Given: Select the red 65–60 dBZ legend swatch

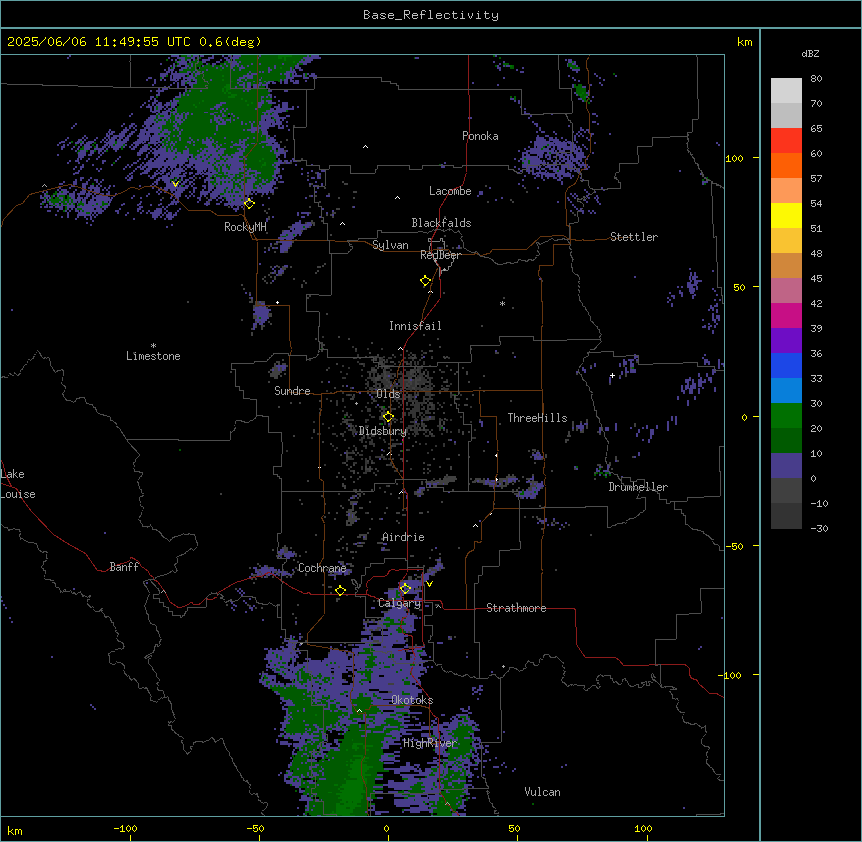Looking at the screenshot, I should coord(786,141).
